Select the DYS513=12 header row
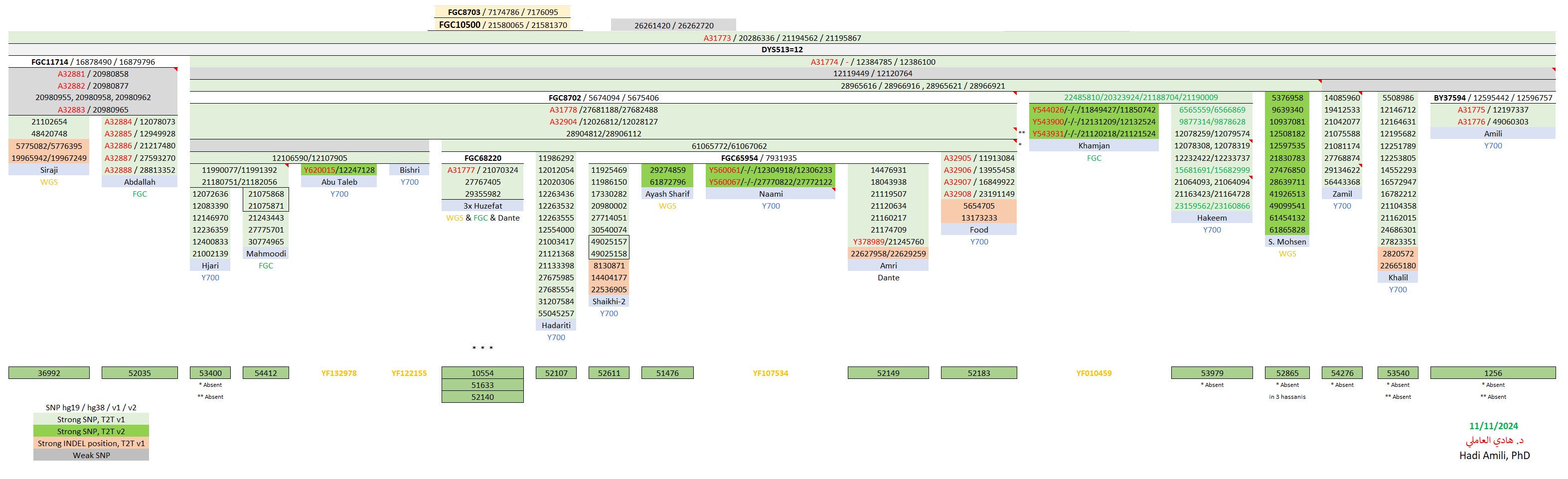The image size is (1568, 479). coord(782,50)
